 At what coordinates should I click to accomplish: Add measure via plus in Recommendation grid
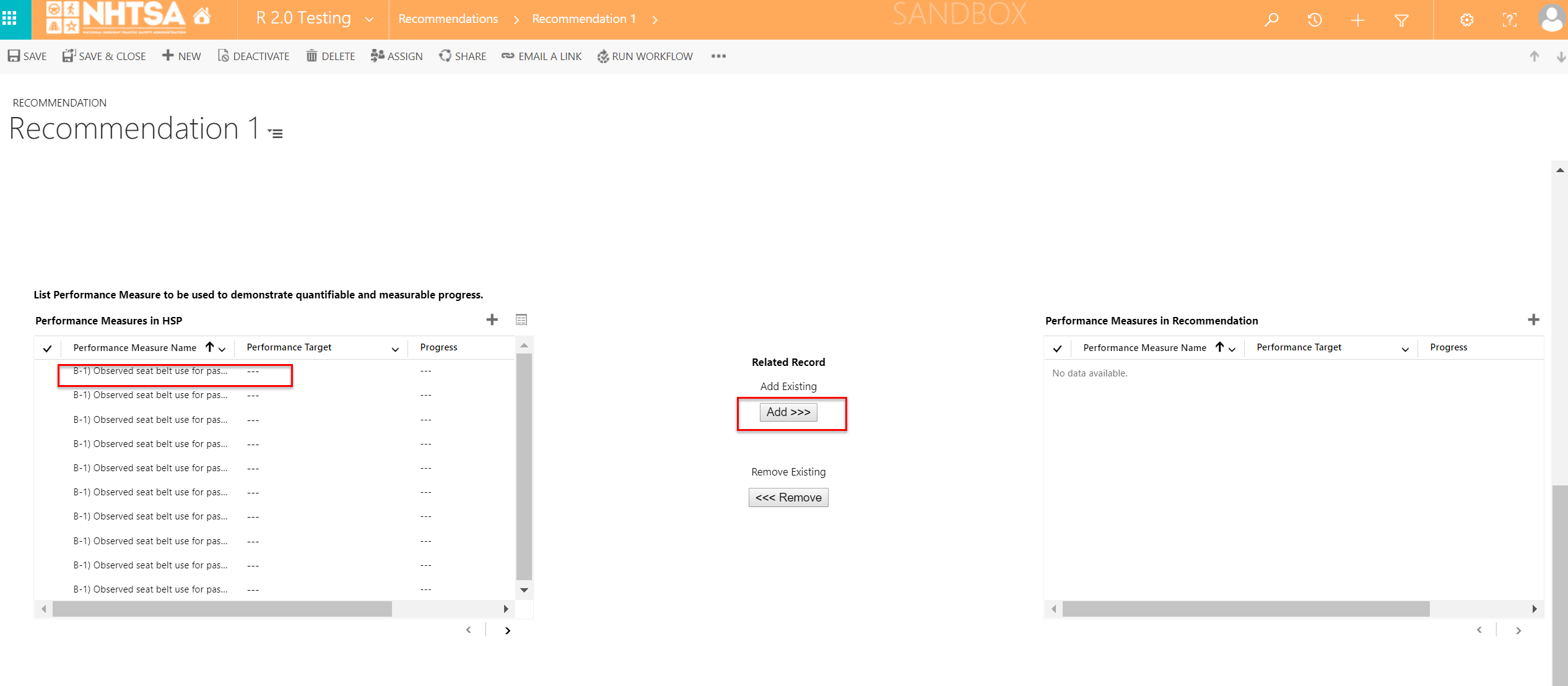pyautogui.click(x=1533, y=319)
